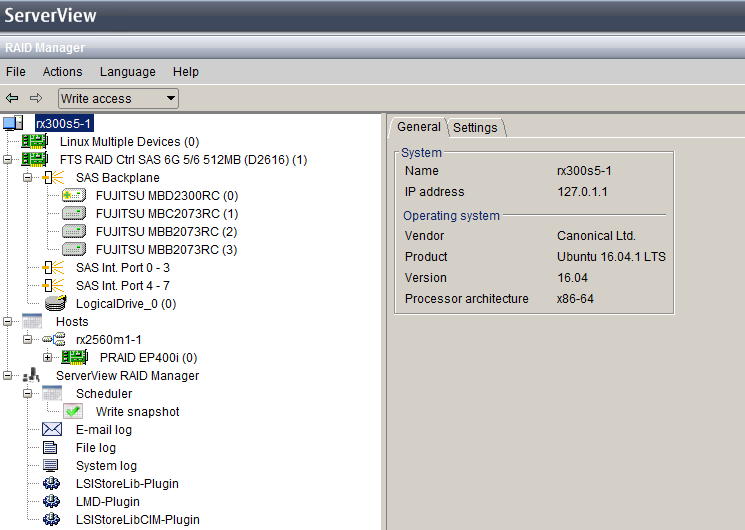Open the File menu
Image resolution: width=745 pixels, height=530 pixels.
[x=16, y=72]
